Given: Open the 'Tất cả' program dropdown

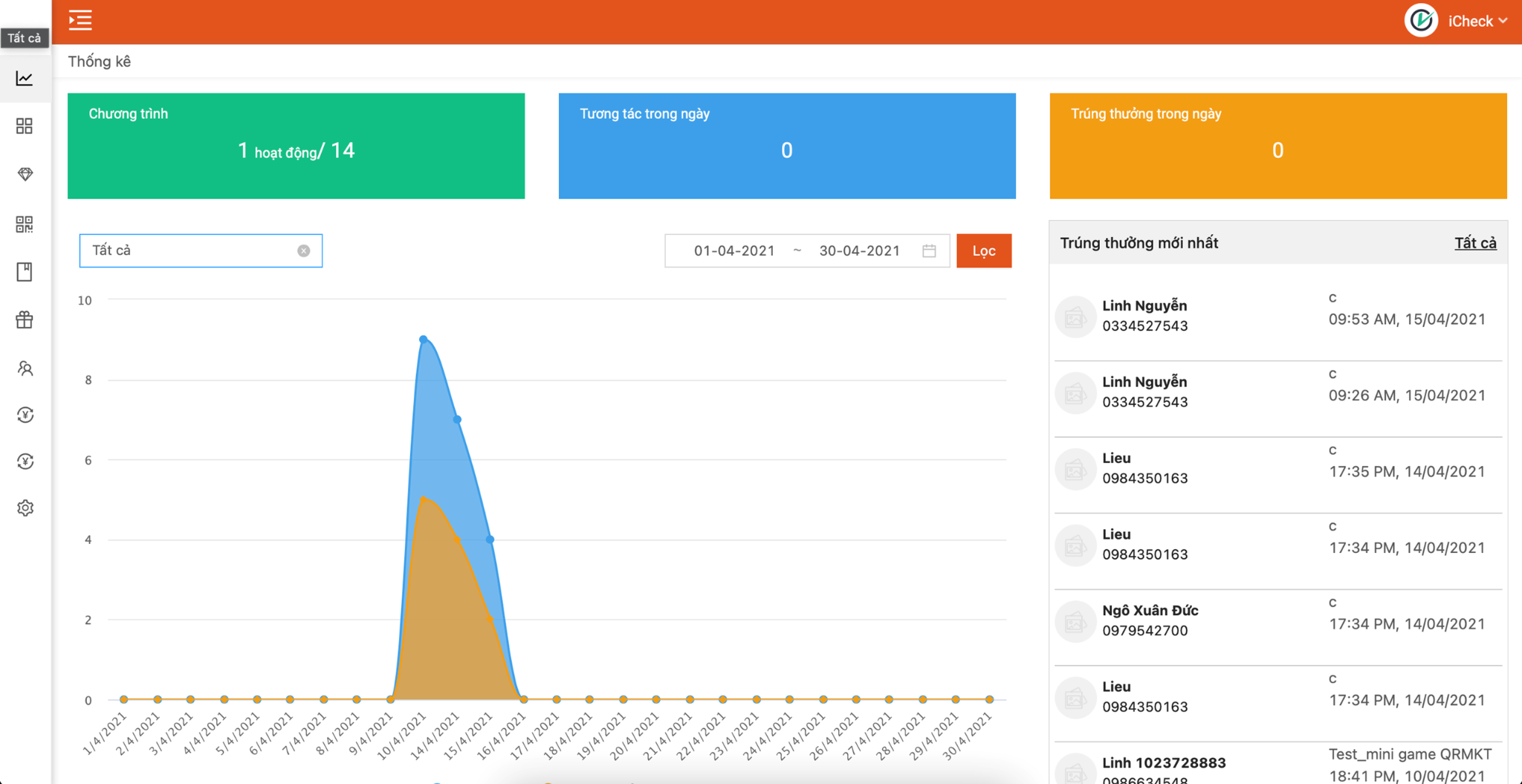Looking at the screenshot, I should (x=190, y=251).
